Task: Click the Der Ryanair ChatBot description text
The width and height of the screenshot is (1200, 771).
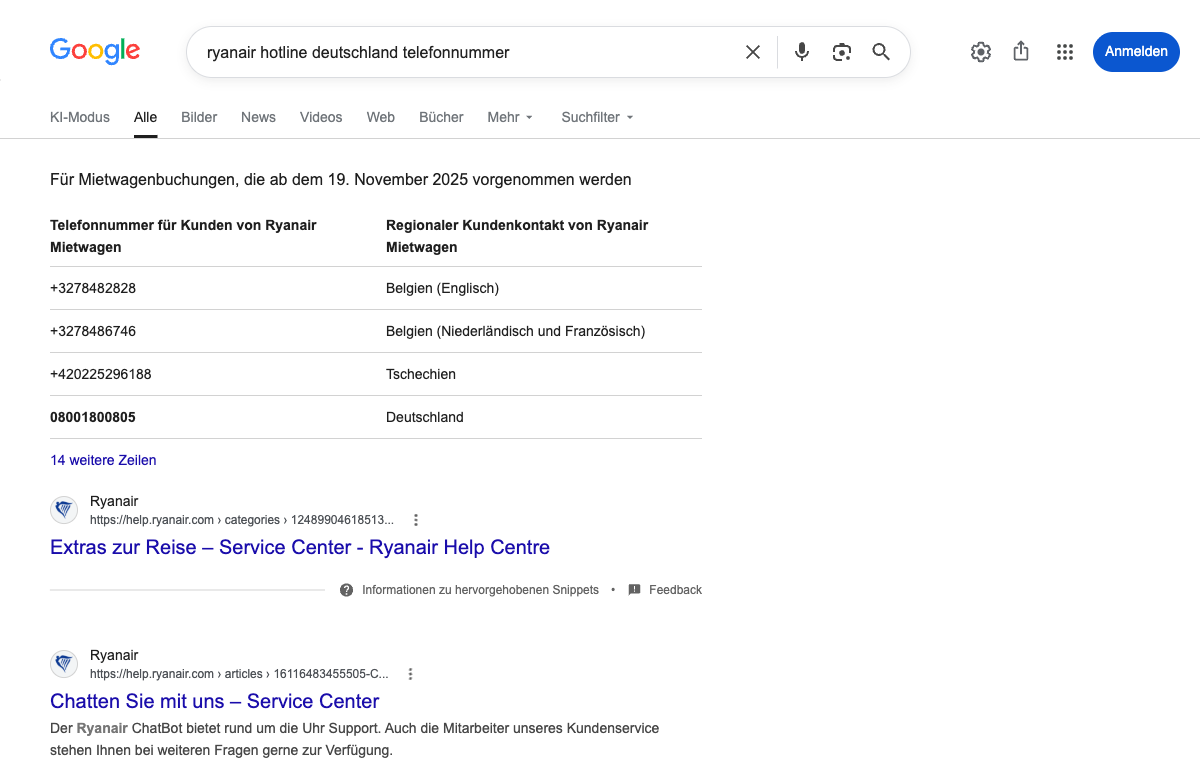Action: (x=355, y=739)
